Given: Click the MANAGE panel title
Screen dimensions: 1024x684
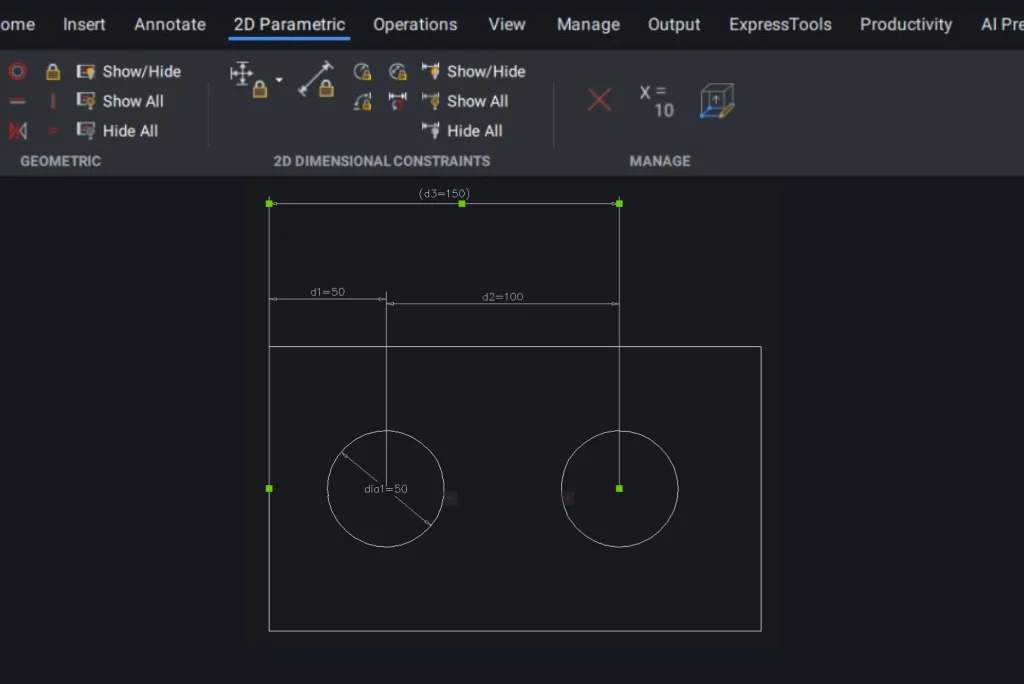Looking at the screenshot, I should (660, 161).
